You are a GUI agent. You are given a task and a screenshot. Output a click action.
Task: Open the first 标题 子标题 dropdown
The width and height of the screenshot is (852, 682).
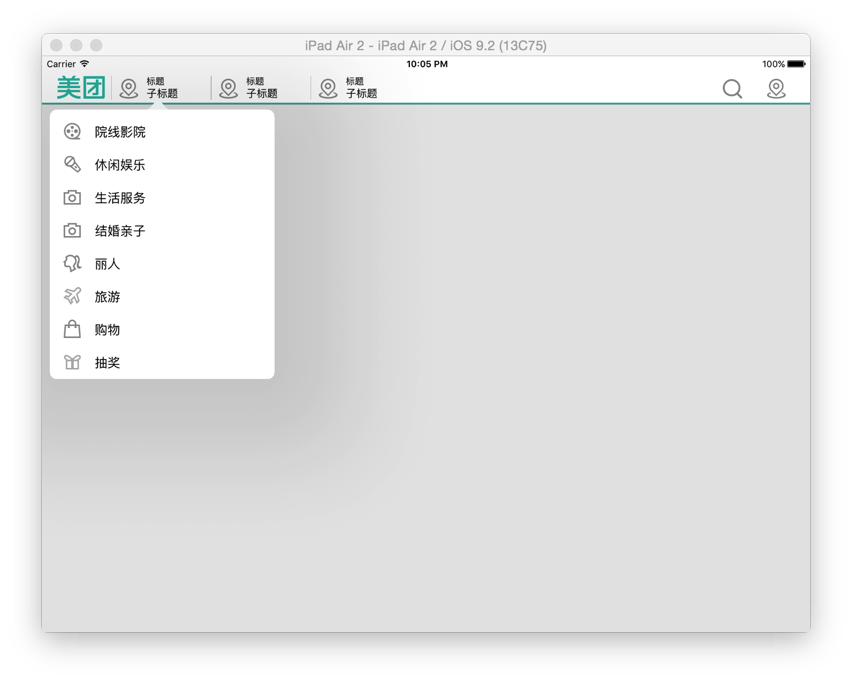161,88
